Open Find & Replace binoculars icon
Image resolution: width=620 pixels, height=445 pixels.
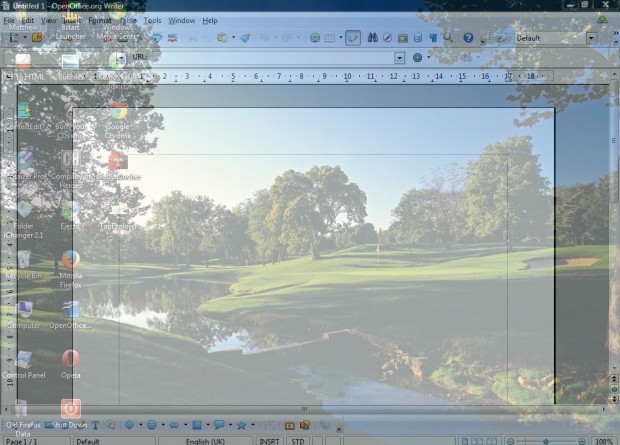[372, 38]
